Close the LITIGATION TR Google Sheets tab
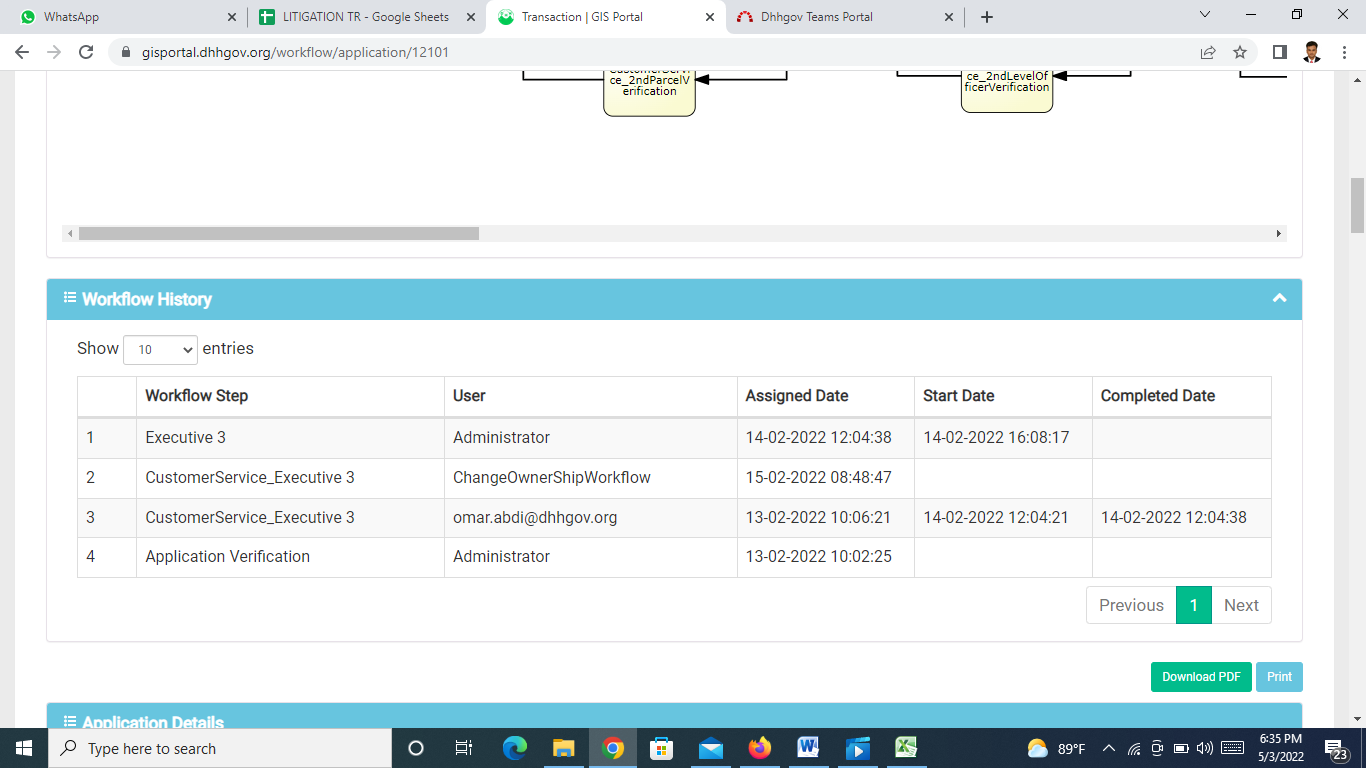 coord(471,17)
